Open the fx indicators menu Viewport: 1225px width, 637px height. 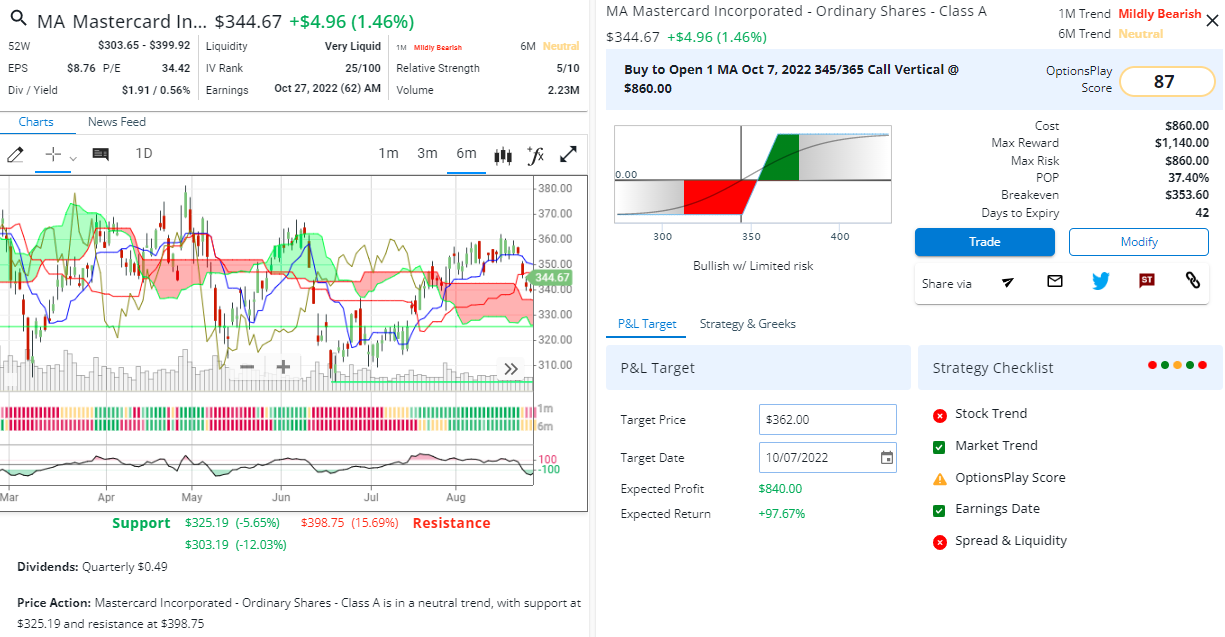tap(535, 154)
